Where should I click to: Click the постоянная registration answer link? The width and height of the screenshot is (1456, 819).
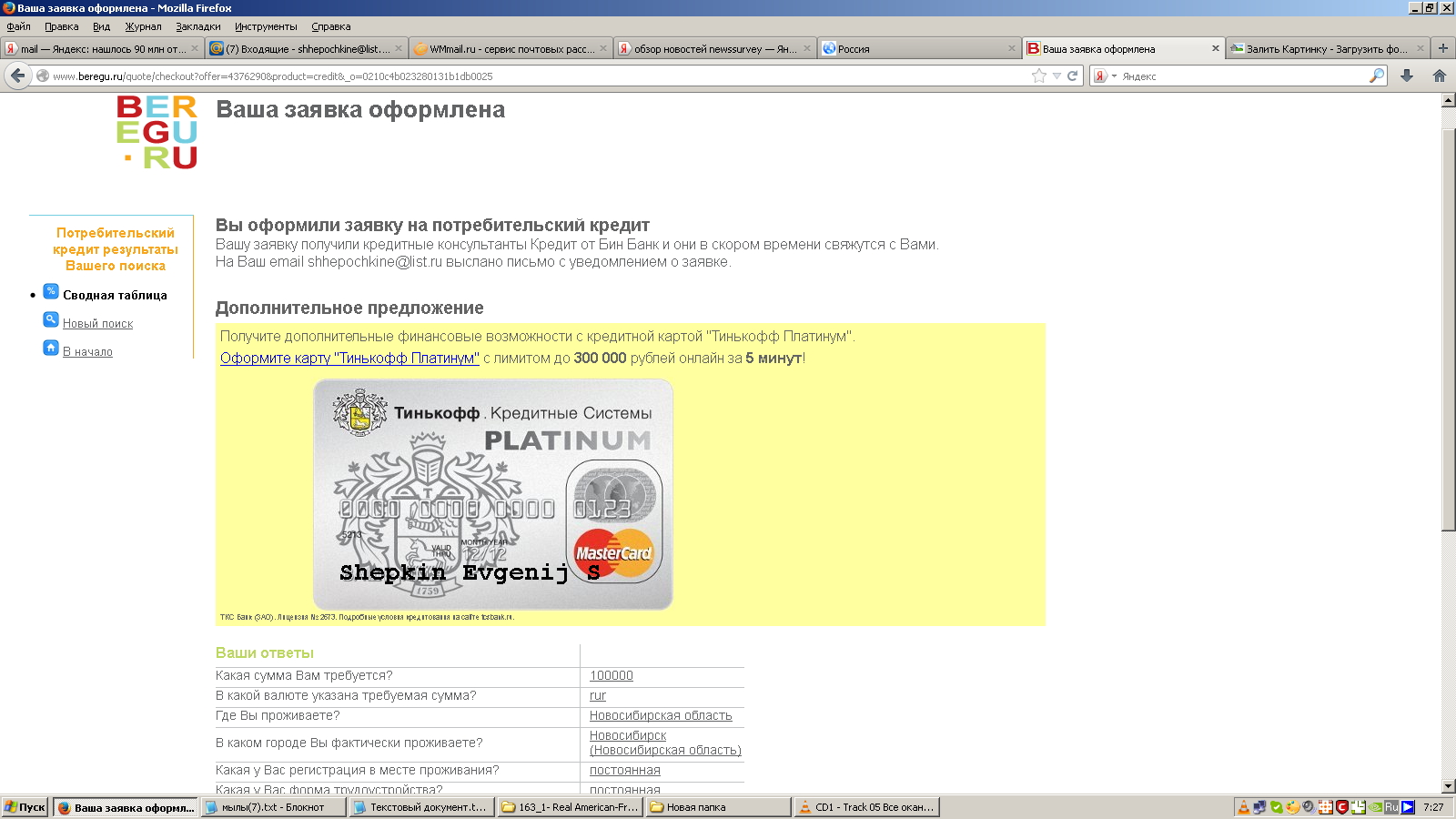pyautogui.click(x=625, y=770)
